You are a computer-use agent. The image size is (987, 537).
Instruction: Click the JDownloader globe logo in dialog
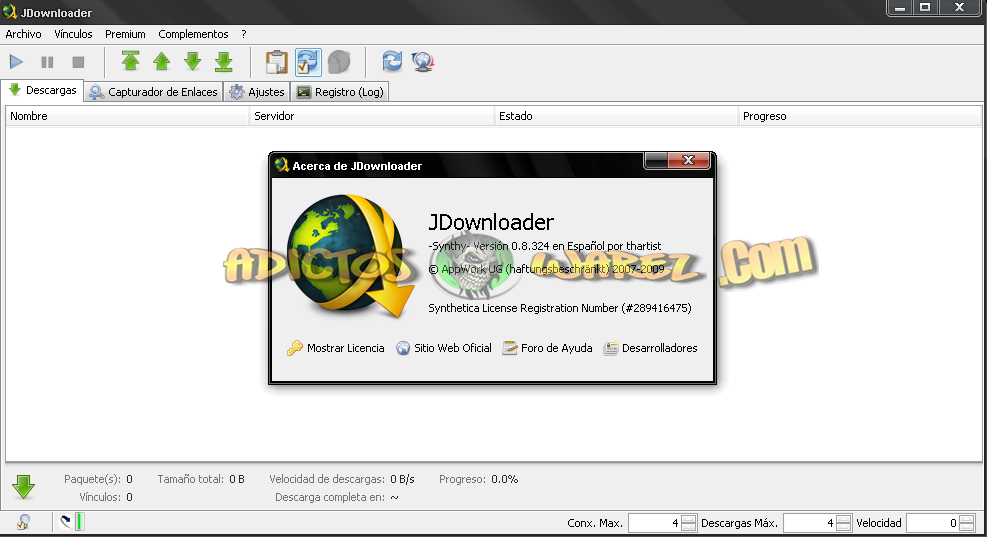pos(350,256)
